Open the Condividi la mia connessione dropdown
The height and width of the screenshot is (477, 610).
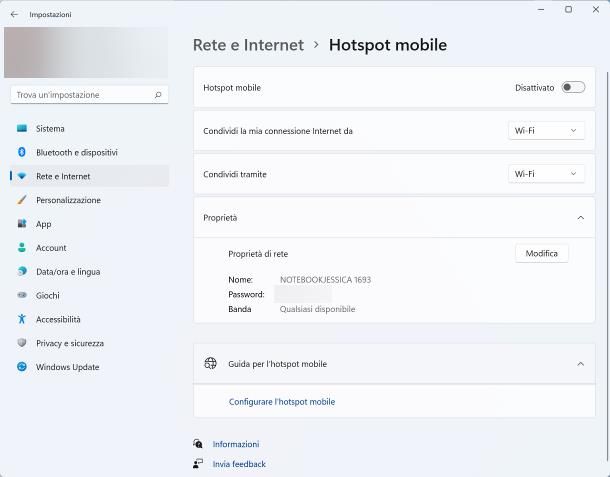click(x=546, y=131)
